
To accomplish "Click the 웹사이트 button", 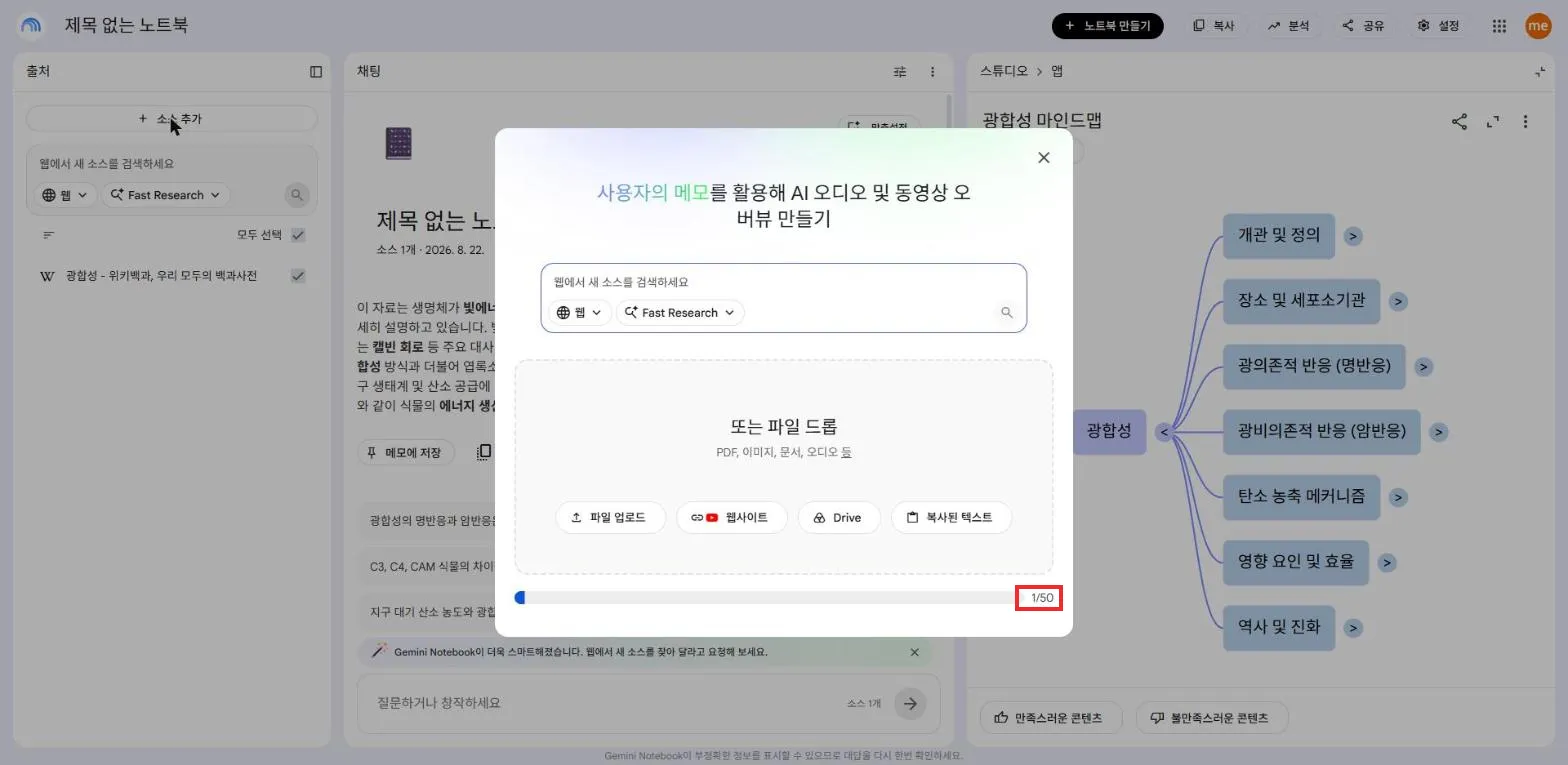I will tap(731, 518).
